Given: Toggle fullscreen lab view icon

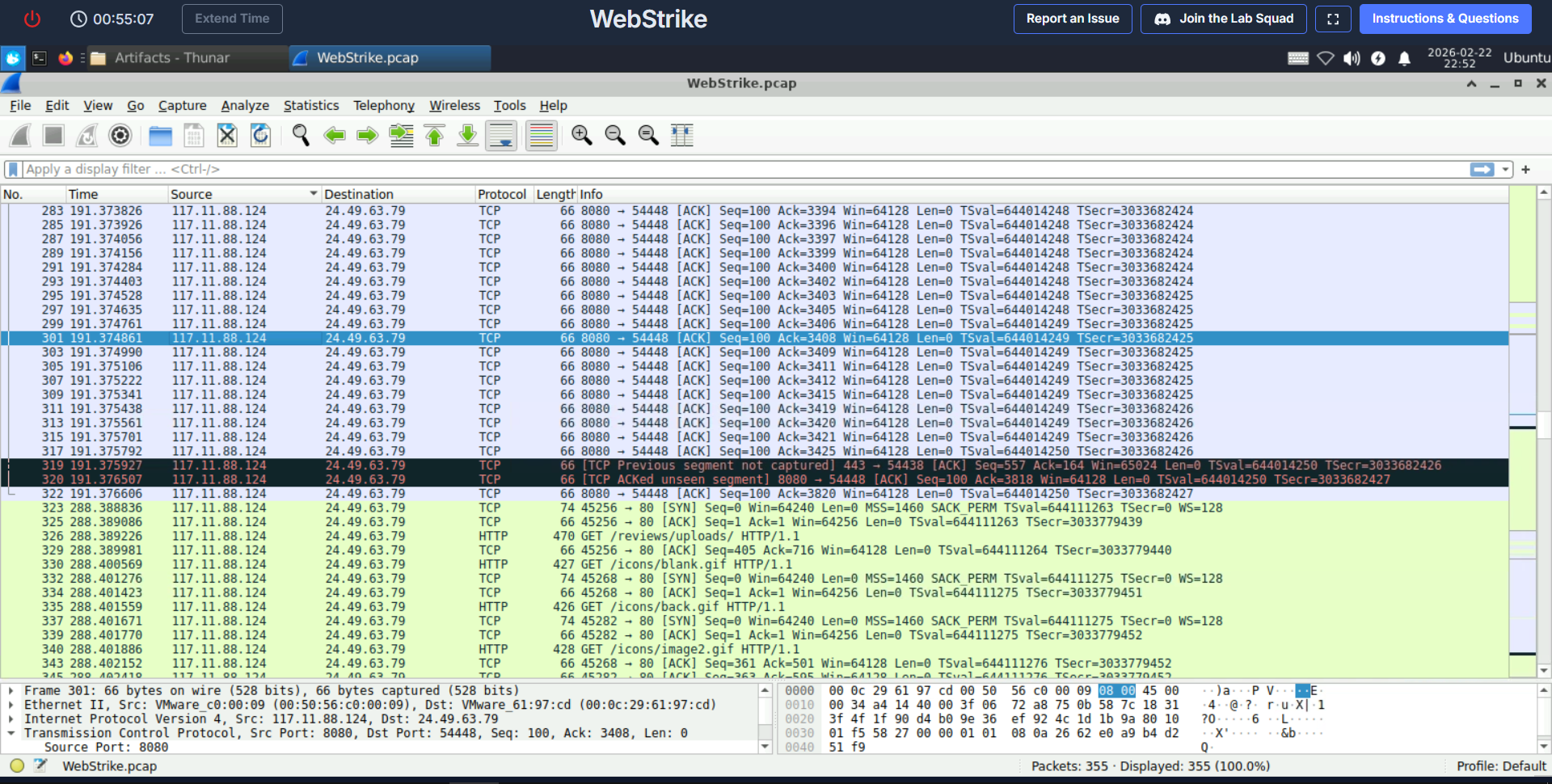Looking at the screenshot, I should point(1333,19).
